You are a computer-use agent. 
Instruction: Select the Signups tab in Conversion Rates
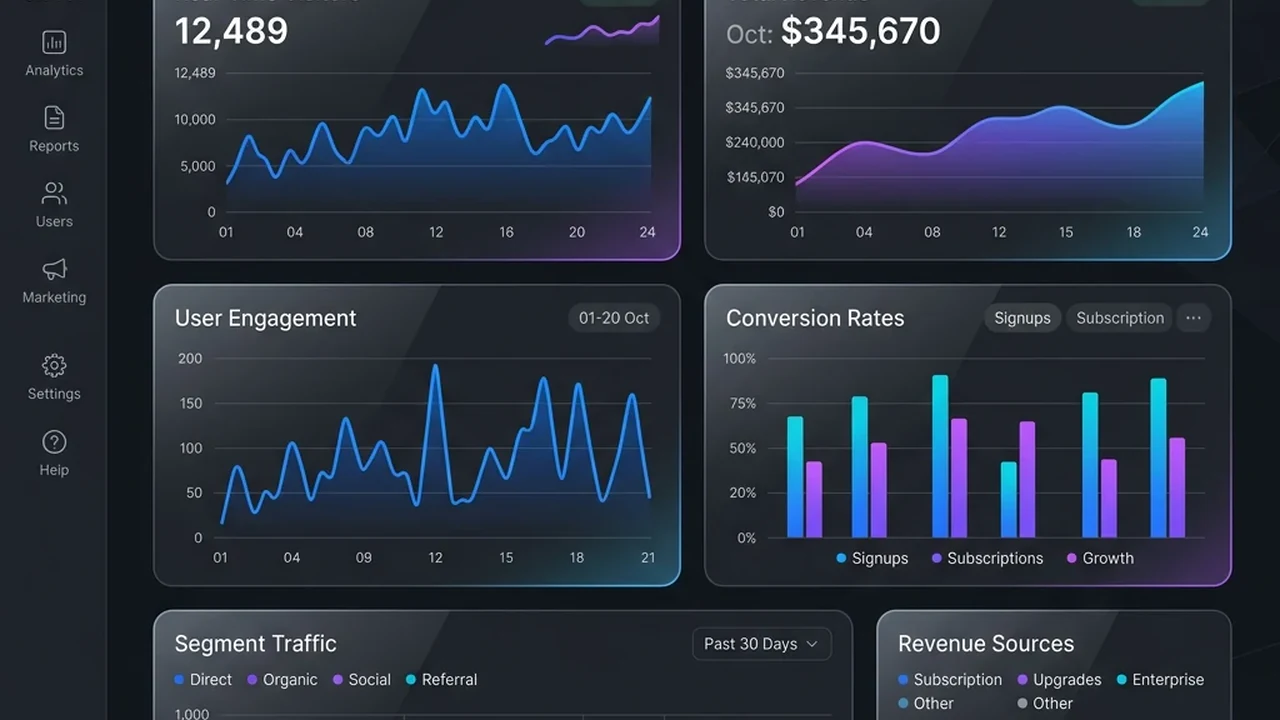click(x=1022, y=318)
